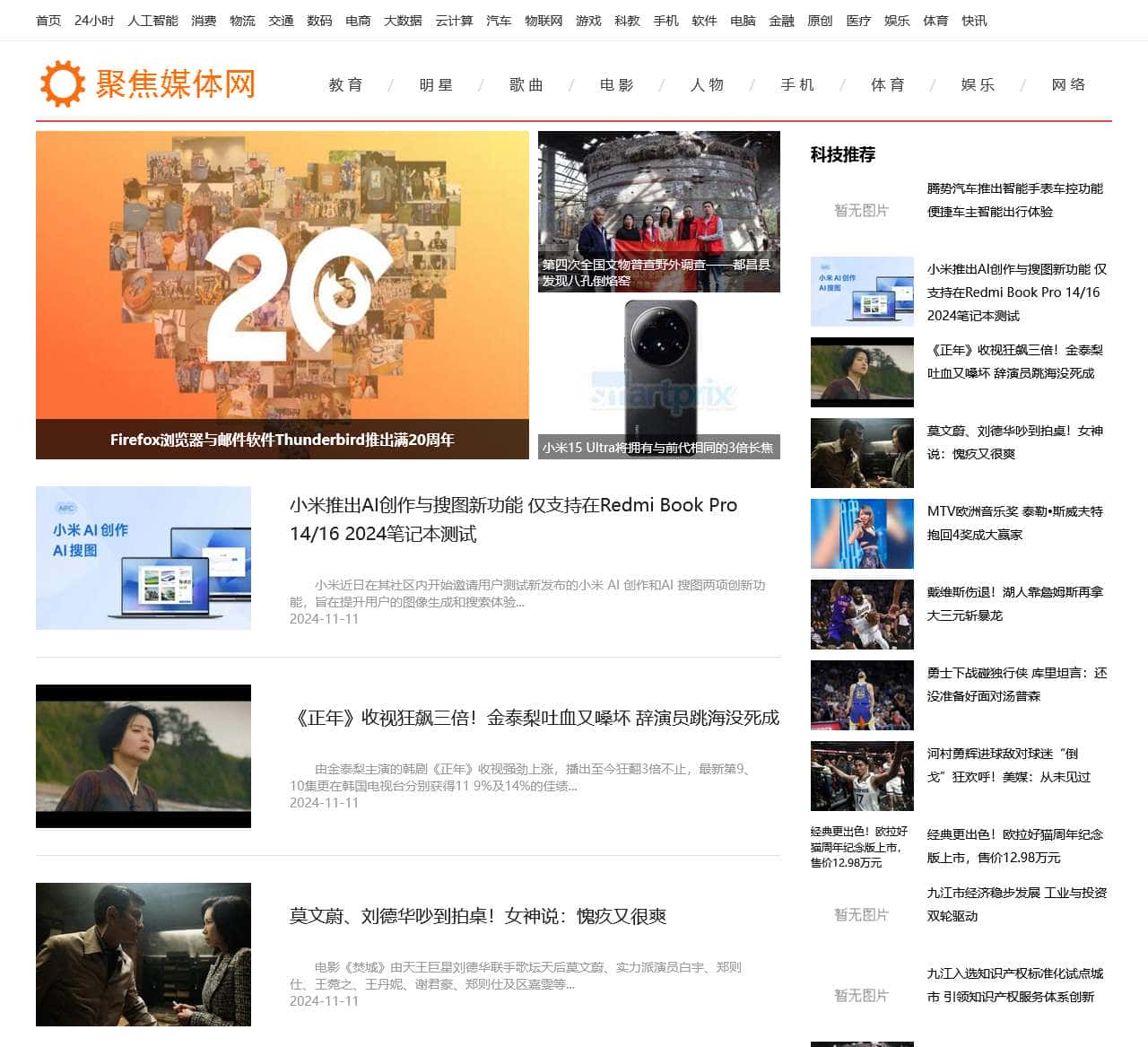Click the 小米AI article date 2024-11-11
The width and height of the screenshot is (1148, 1047).
(324, 619)
